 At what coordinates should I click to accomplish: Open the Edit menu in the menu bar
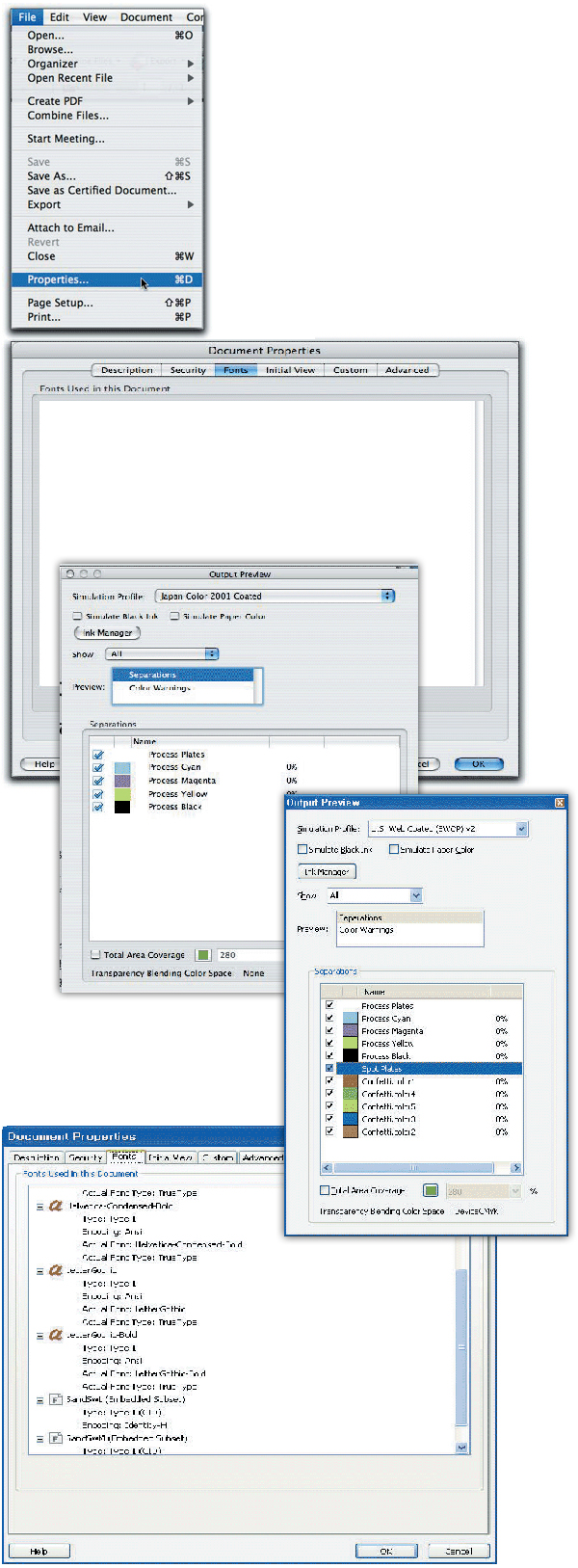(x=60, y=16)
